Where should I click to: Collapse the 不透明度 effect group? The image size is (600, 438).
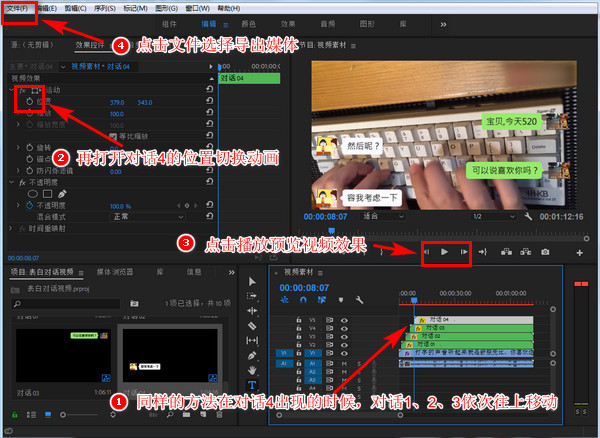11,182
